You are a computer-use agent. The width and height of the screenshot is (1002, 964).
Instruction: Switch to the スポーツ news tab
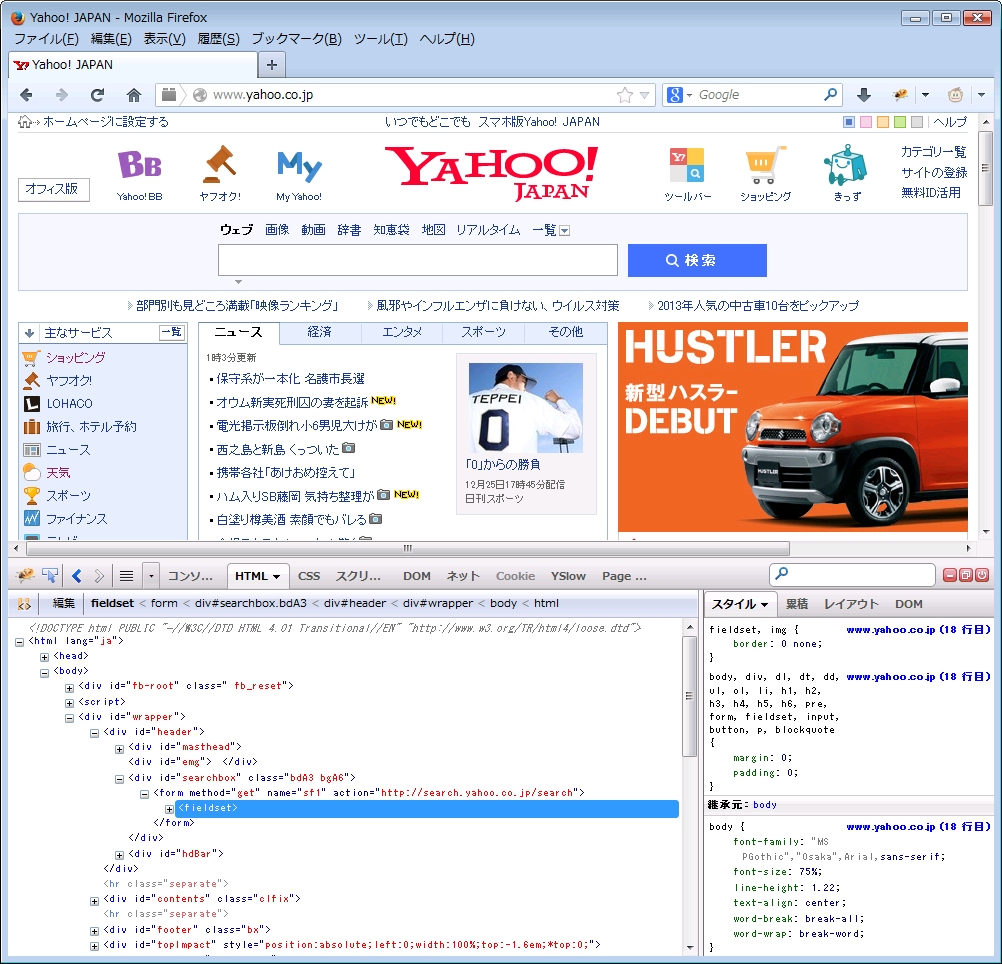pos(483,332)
